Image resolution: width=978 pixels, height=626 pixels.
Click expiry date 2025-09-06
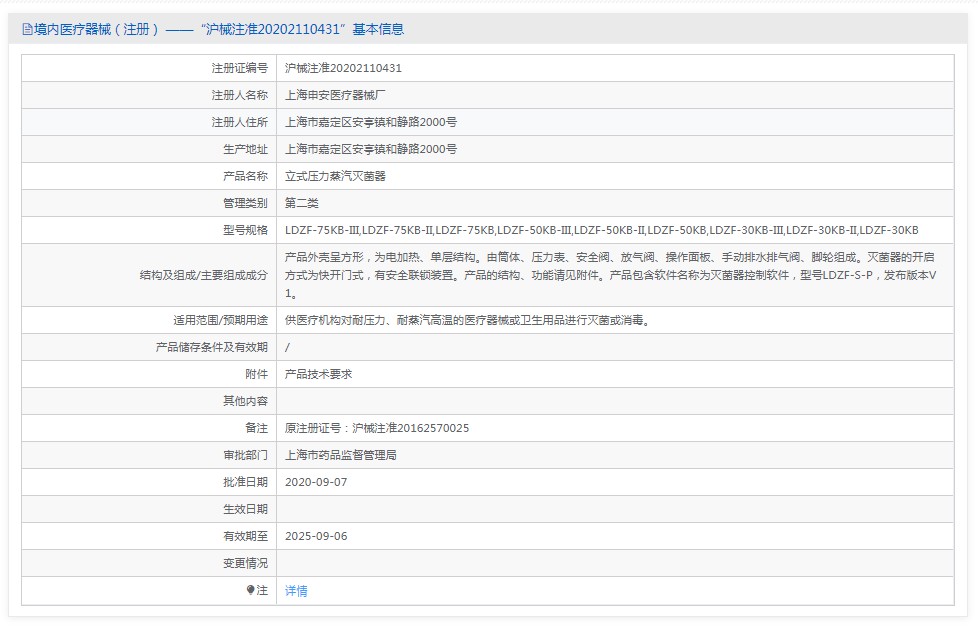coord(316,536)
